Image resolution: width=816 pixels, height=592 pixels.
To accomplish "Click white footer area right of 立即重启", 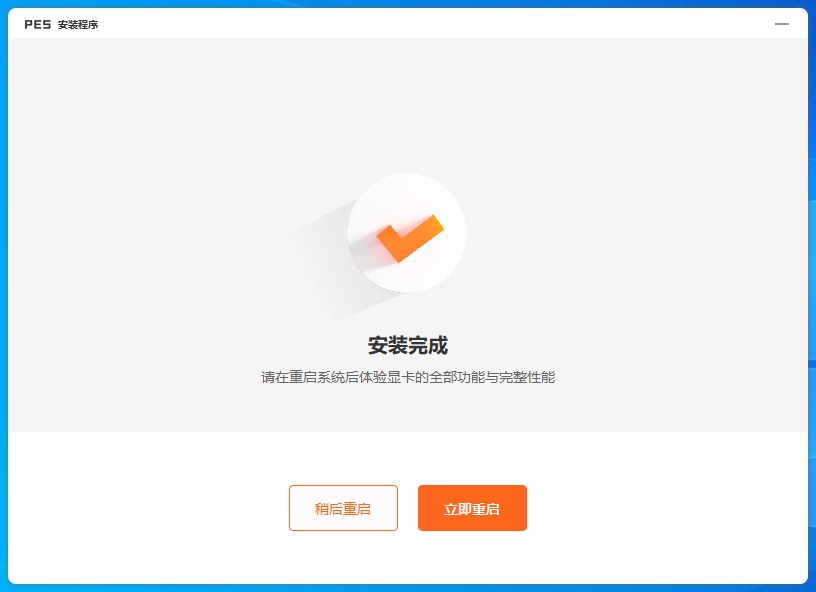I will pyautogui.click(x=666, y=508).
